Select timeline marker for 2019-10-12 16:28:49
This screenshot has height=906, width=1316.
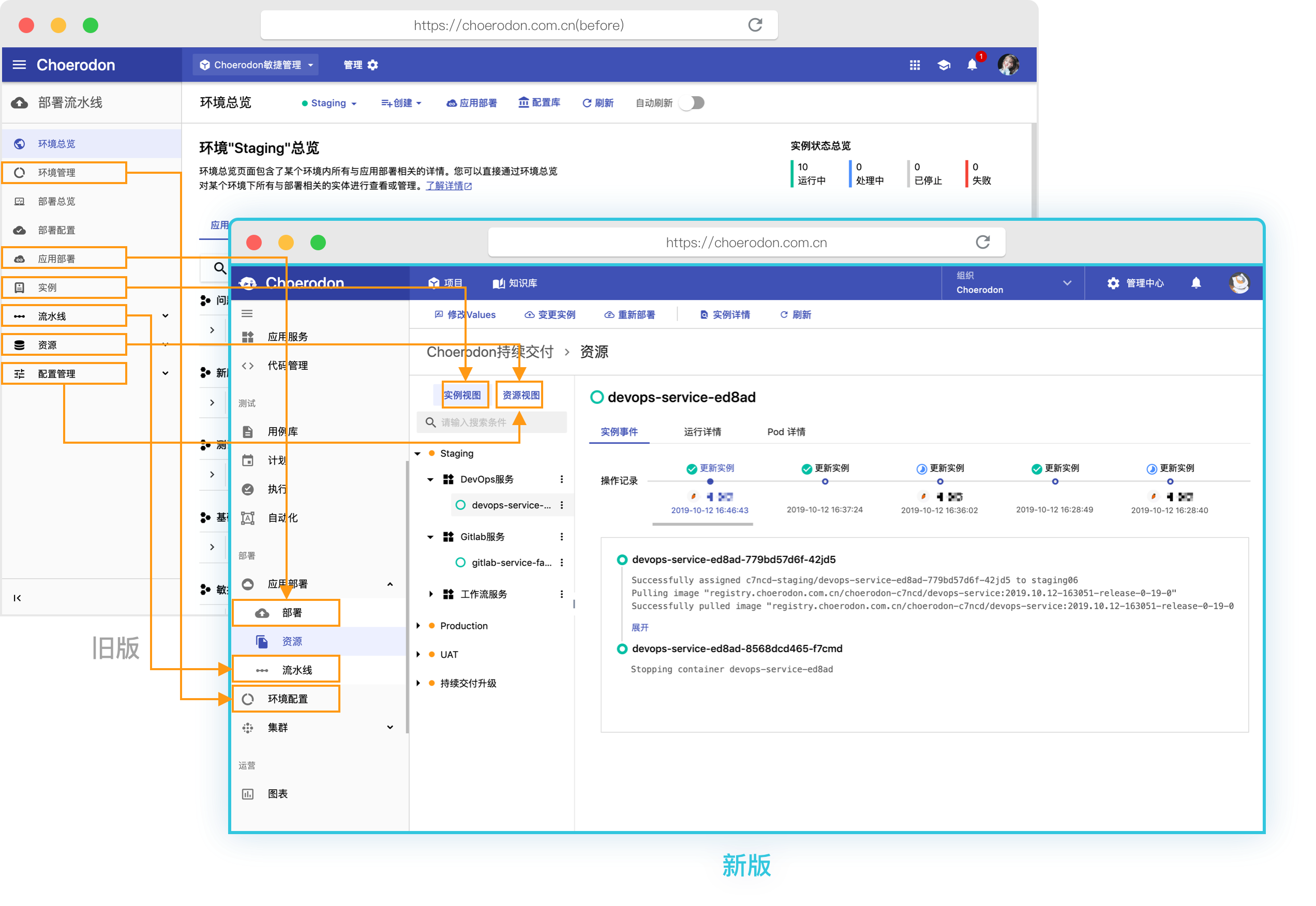click(1055, 481)
